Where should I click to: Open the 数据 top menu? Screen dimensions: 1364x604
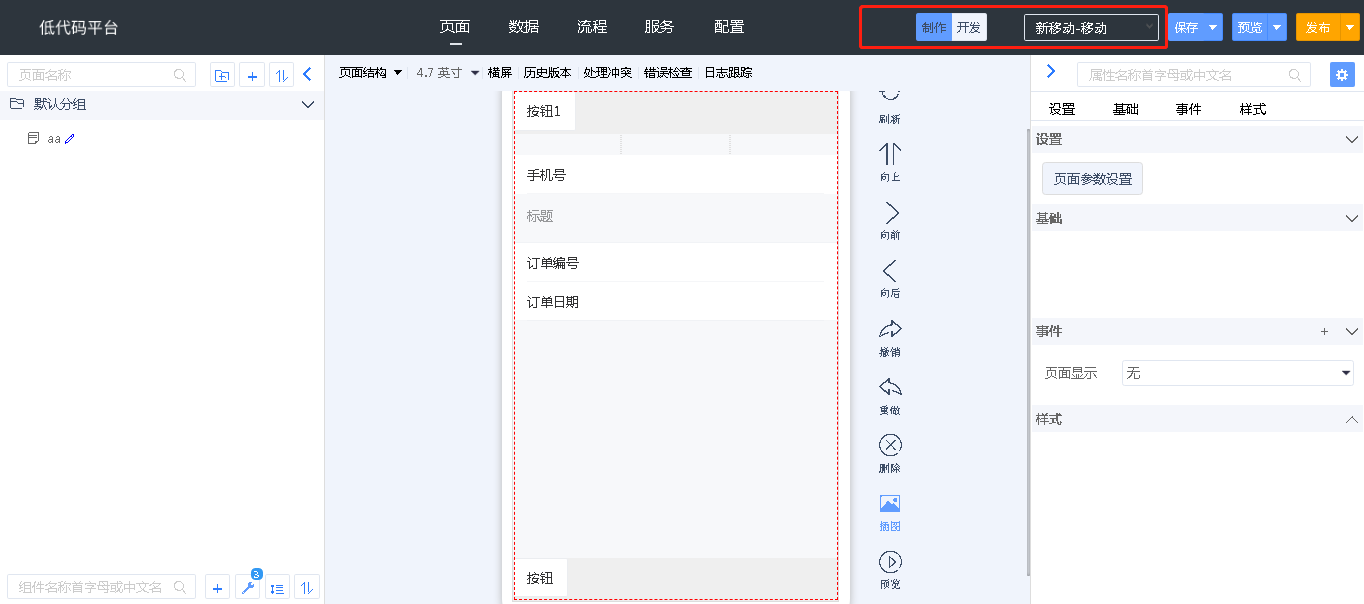pos(524,27)
